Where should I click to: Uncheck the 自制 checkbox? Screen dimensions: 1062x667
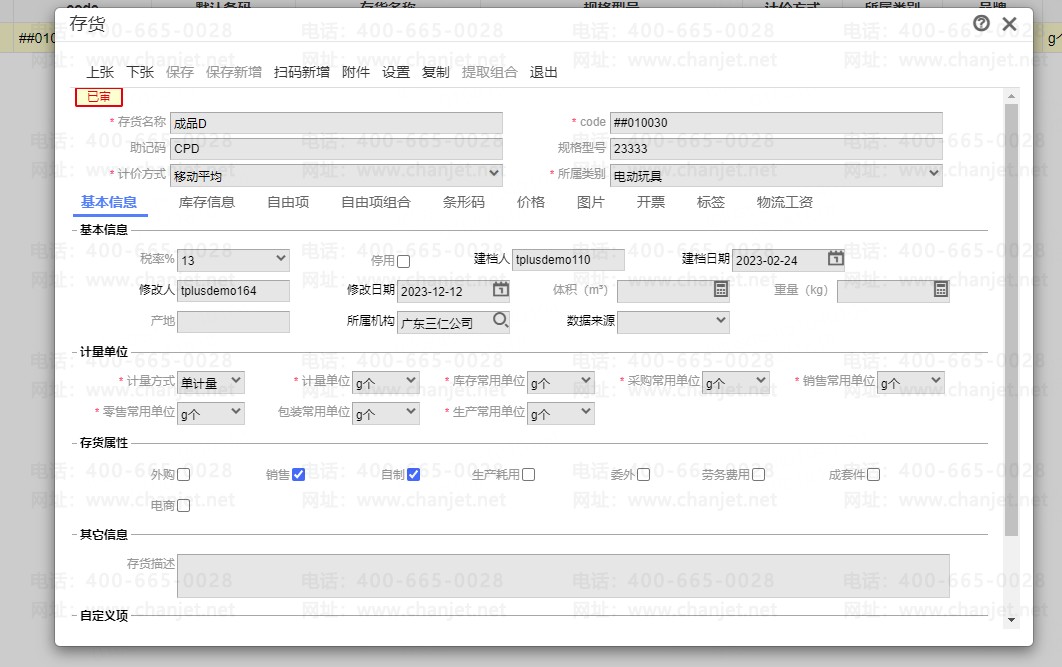point(413,475)
